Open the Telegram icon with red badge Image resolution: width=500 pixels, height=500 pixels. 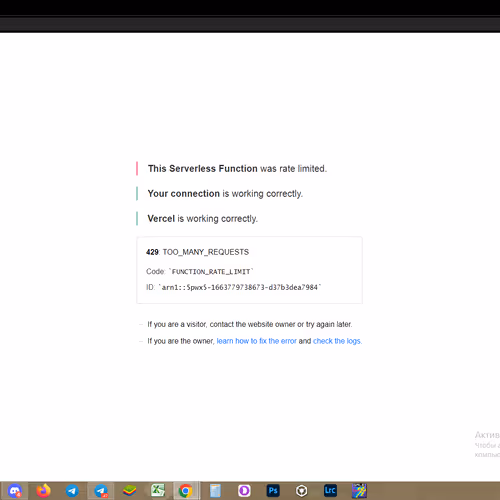pos(101,491)
